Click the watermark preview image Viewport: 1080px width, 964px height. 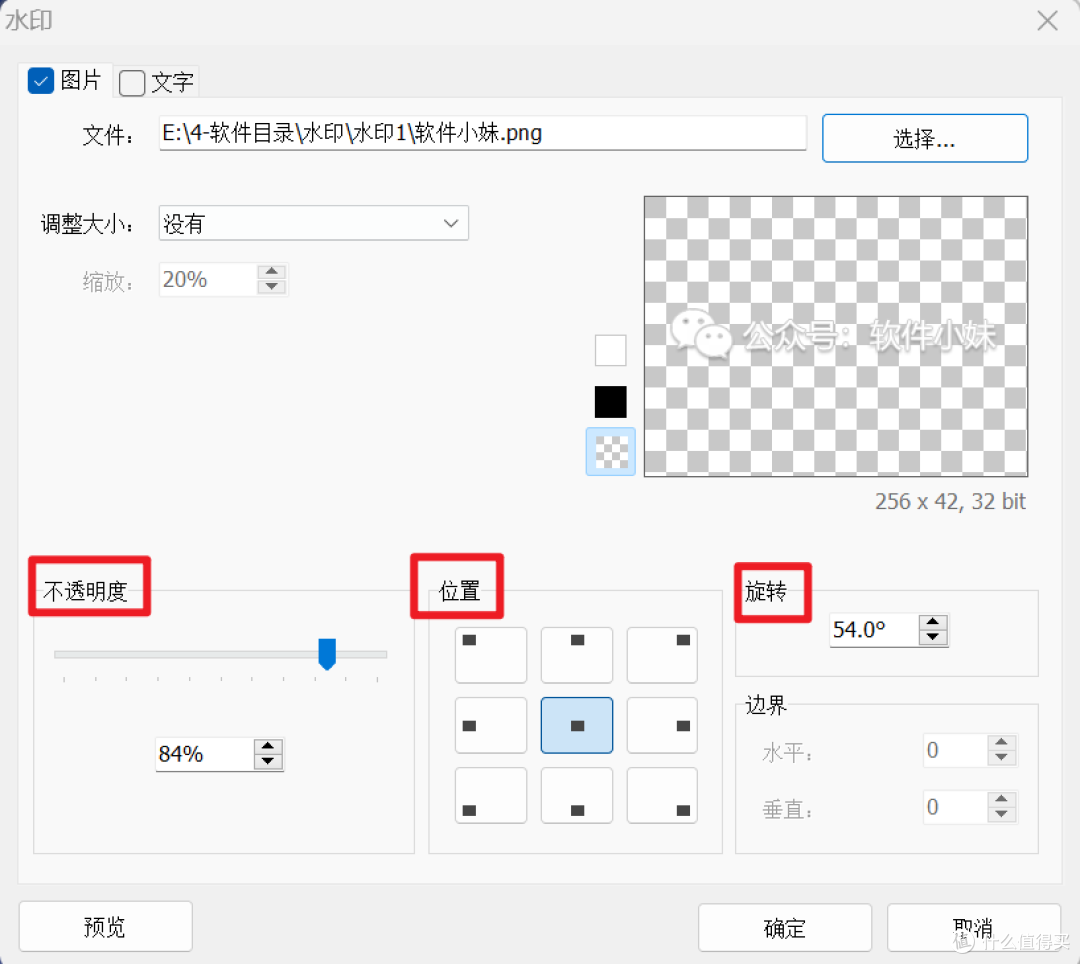click(x=835, y=336)
